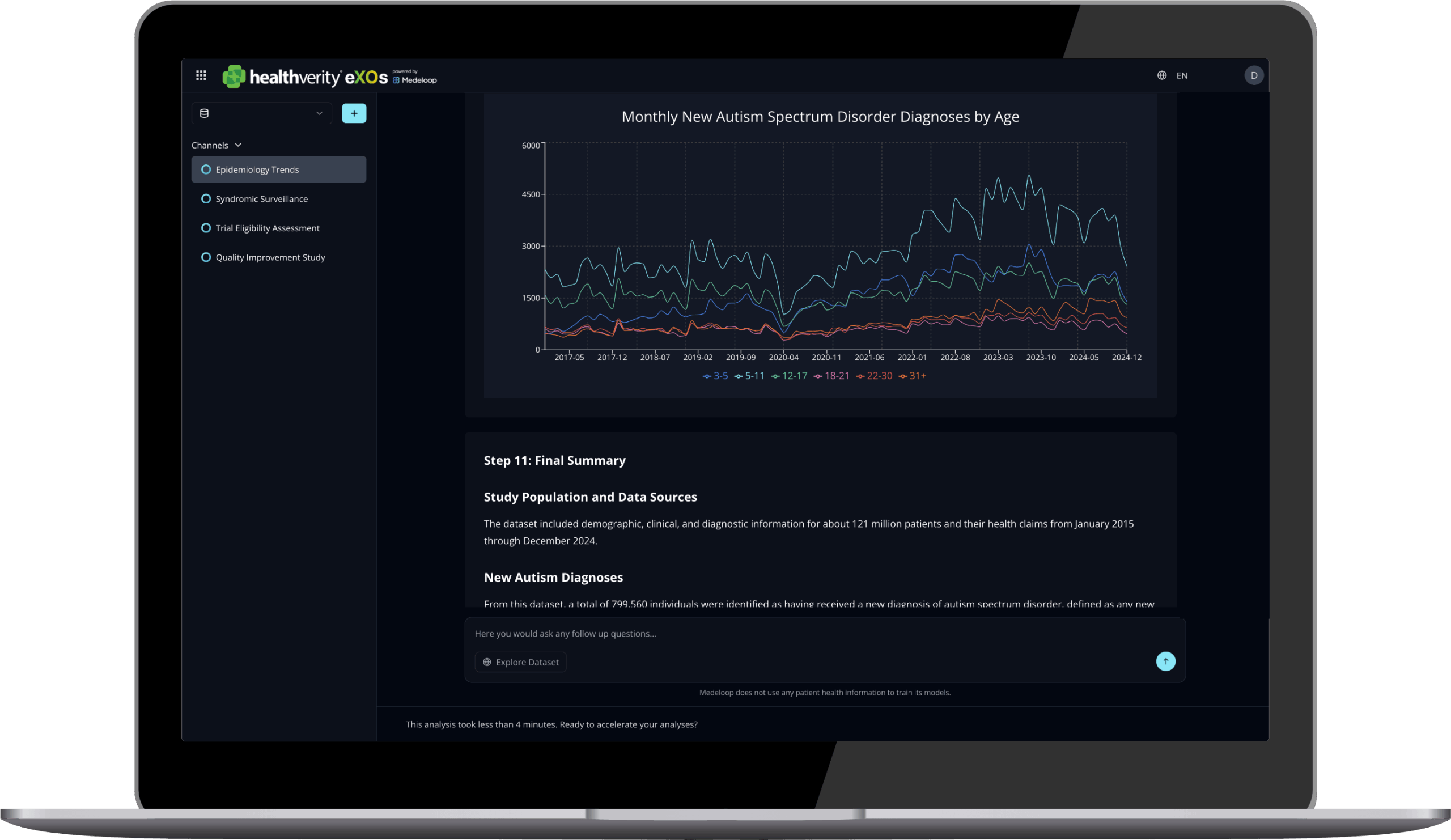Collapse the Channels section chevron
The width and height of the screenshot is (1451, 840).
(238, 145)
